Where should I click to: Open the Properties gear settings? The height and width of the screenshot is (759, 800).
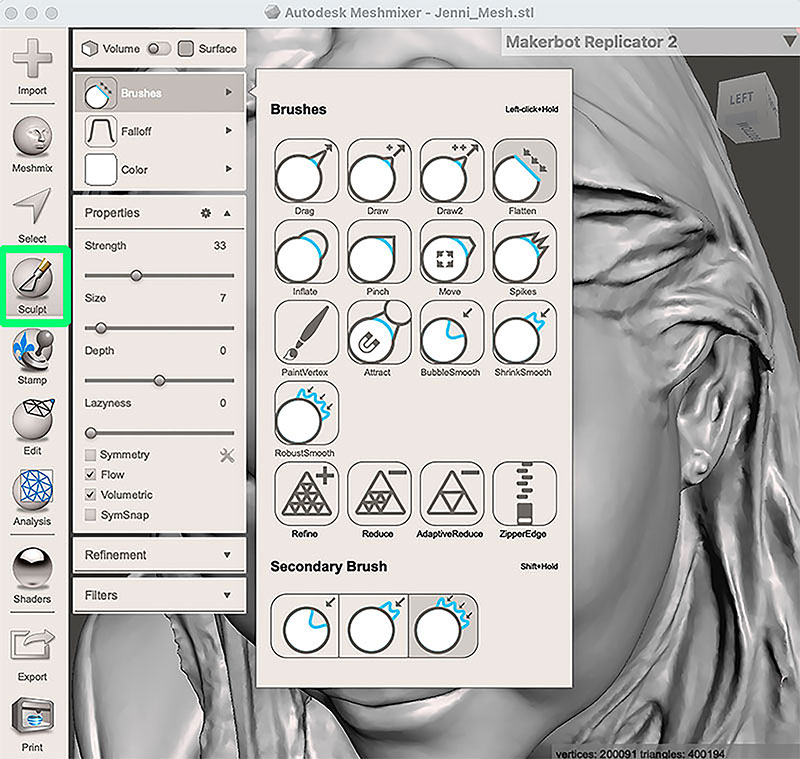206,213
